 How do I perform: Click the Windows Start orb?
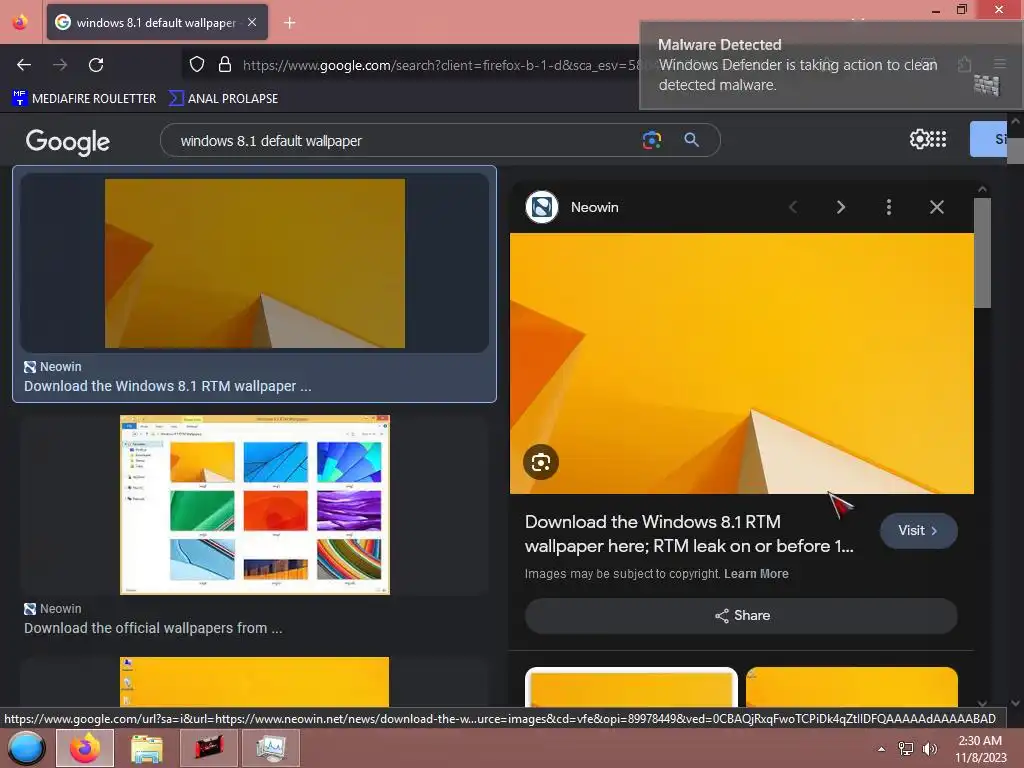click(26, 748)
